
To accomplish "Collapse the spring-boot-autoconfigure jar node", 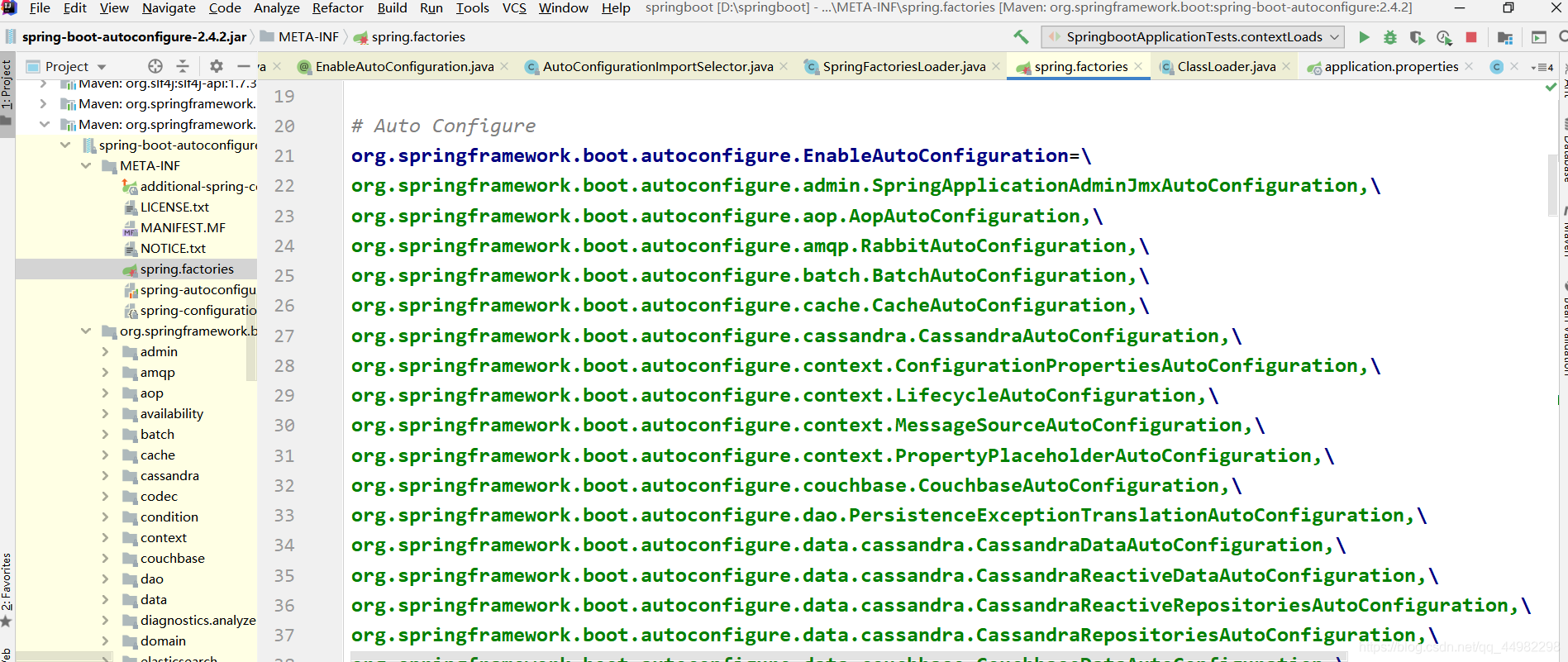I will coord(65,145).
